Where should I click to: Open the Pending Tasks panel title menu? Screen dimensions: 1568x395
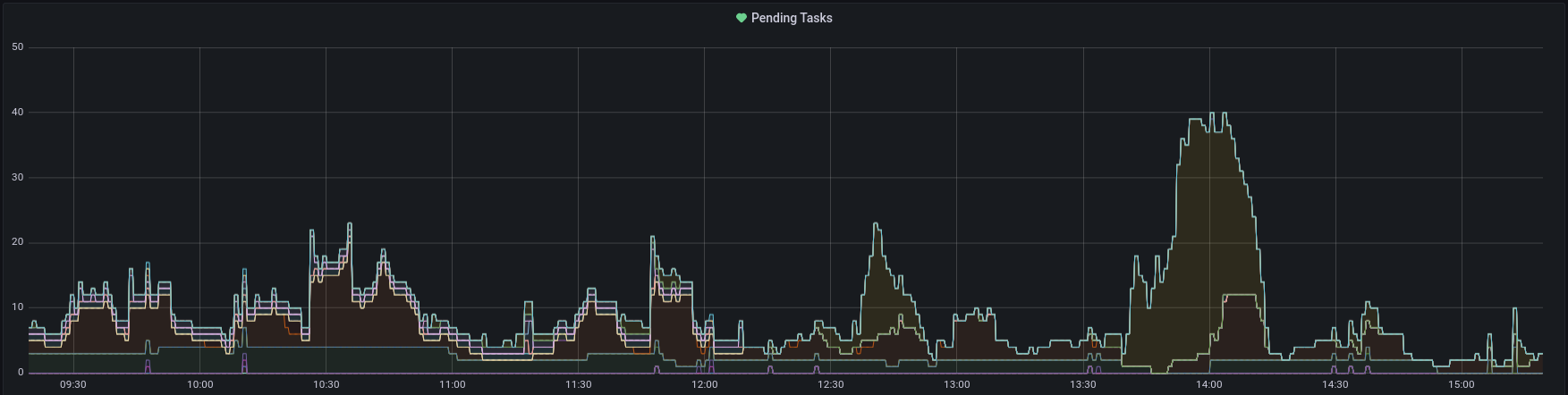click(x=792, y=18)
